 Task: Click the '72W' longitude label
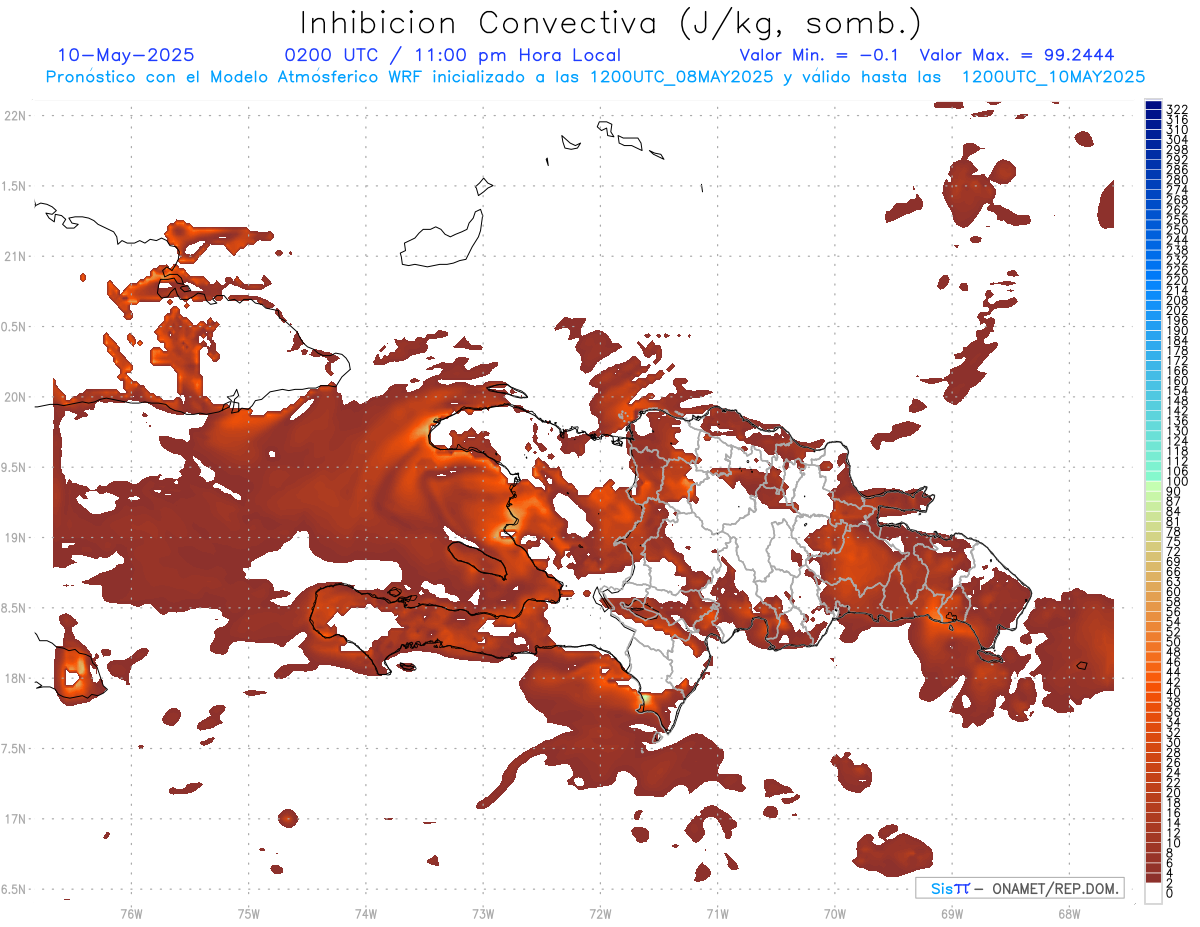click(x=600, y=913)
